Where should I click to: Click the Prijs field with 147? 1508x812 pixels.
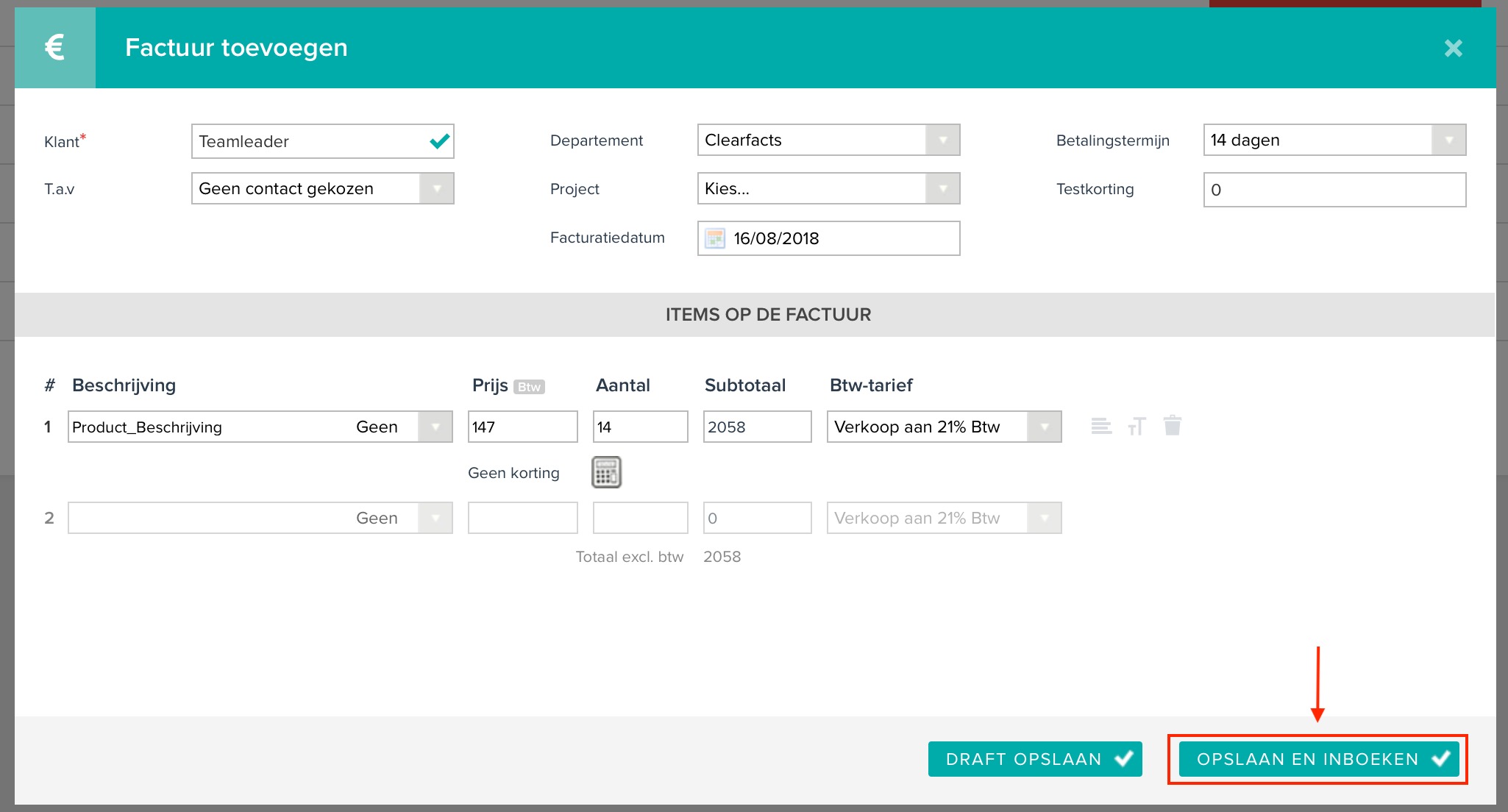pos(522,427)
